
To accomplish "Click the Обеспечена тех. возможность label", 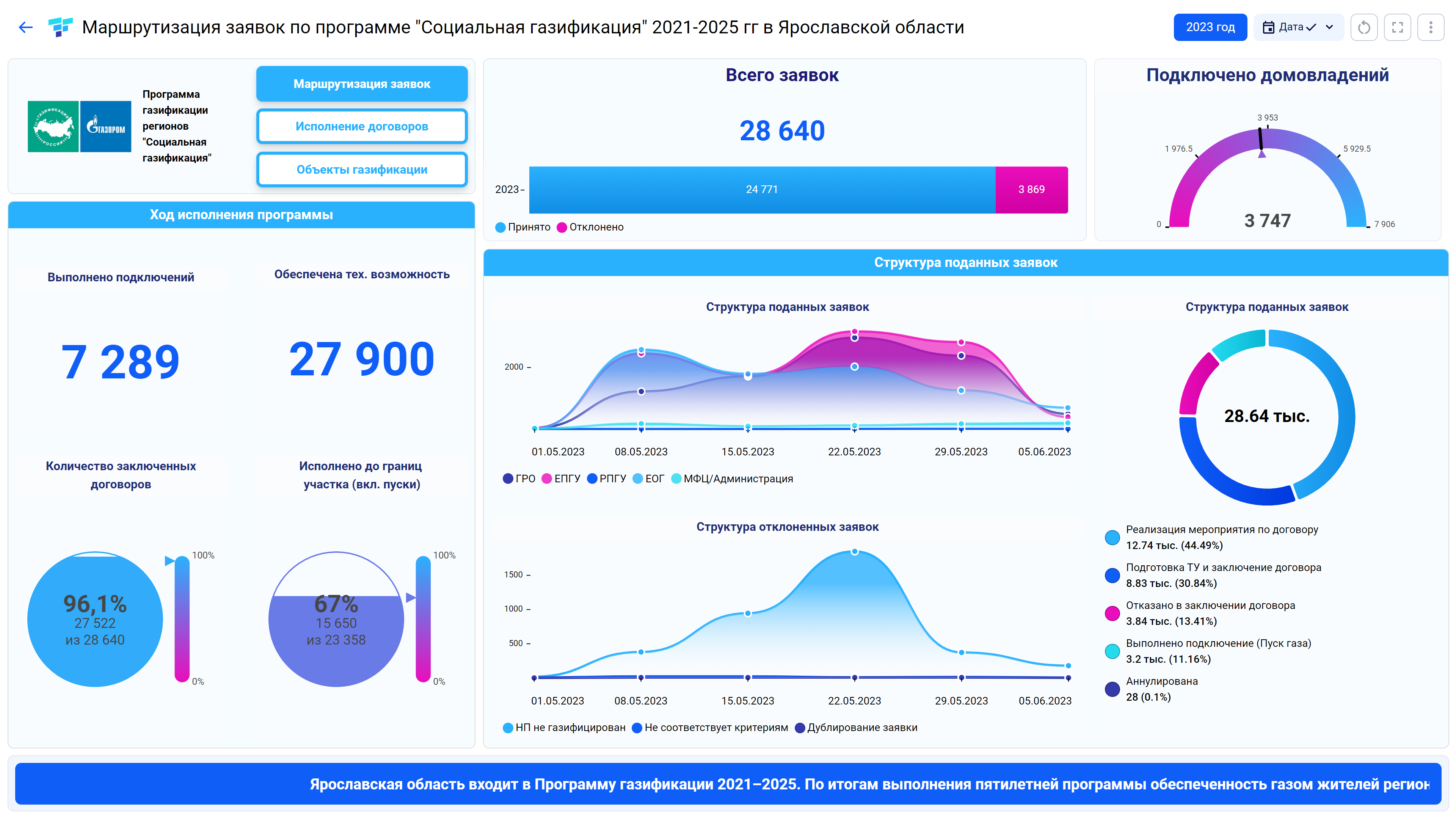I will tap(362, 275).
